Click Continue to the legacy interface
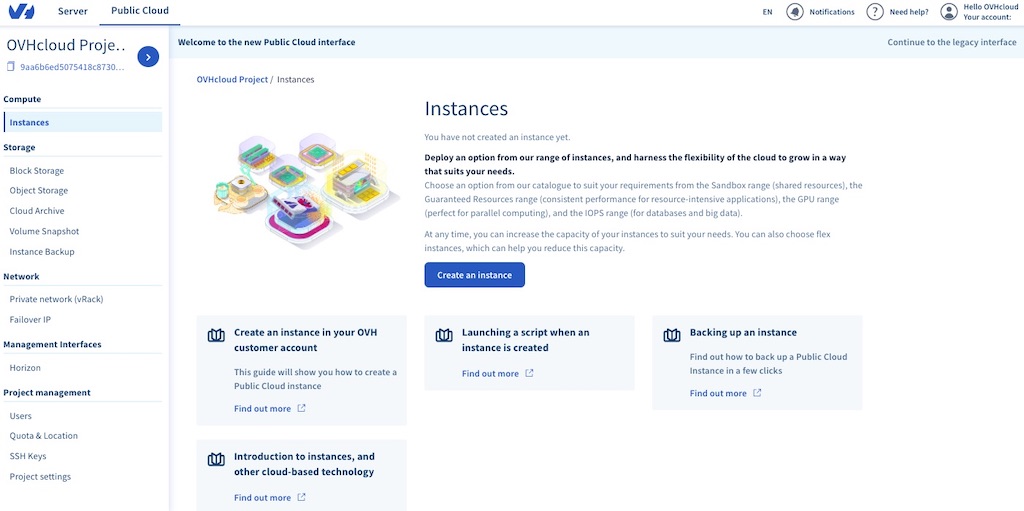Image resolution: width=1024 pixels, height=511 pixels. coord(952,42)
